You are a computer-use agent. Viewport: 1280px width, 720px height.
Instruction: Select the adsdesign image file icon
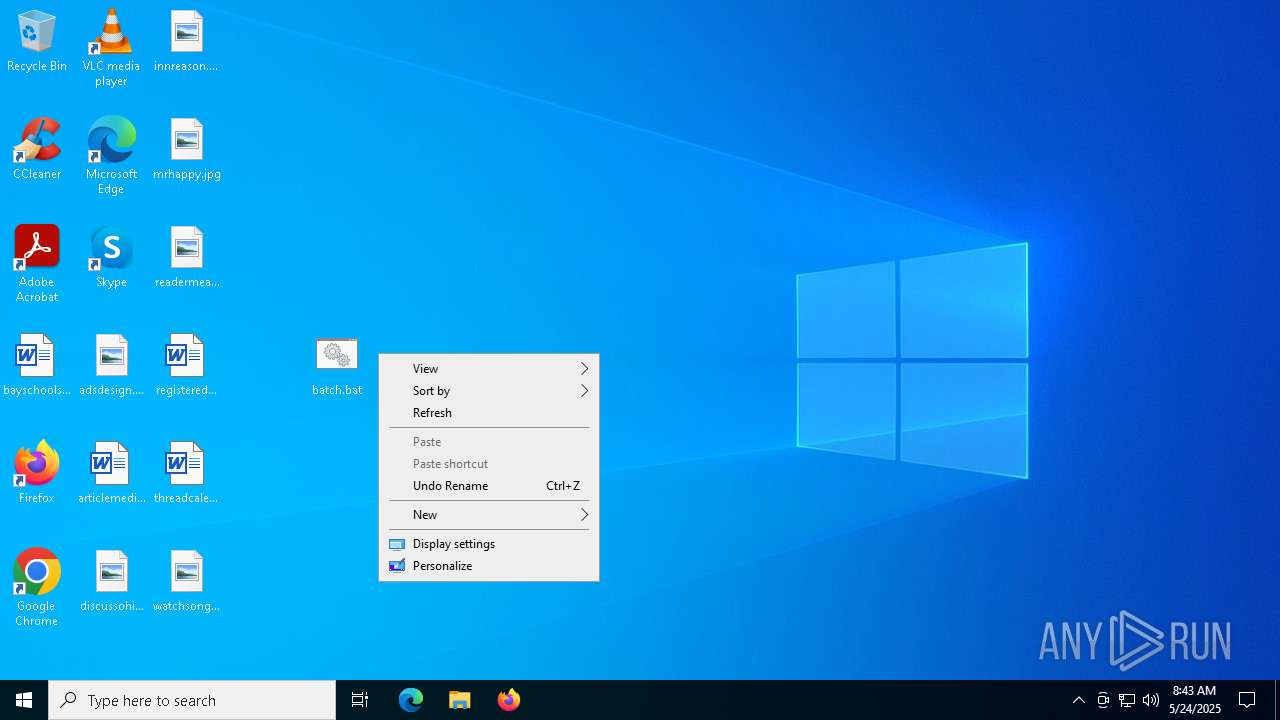111,365
